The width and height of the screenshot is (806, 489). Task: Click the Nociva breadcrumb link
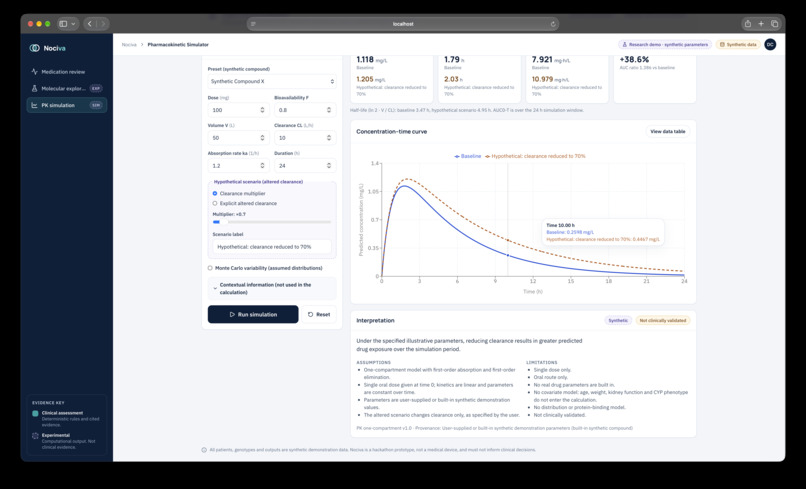129,45
